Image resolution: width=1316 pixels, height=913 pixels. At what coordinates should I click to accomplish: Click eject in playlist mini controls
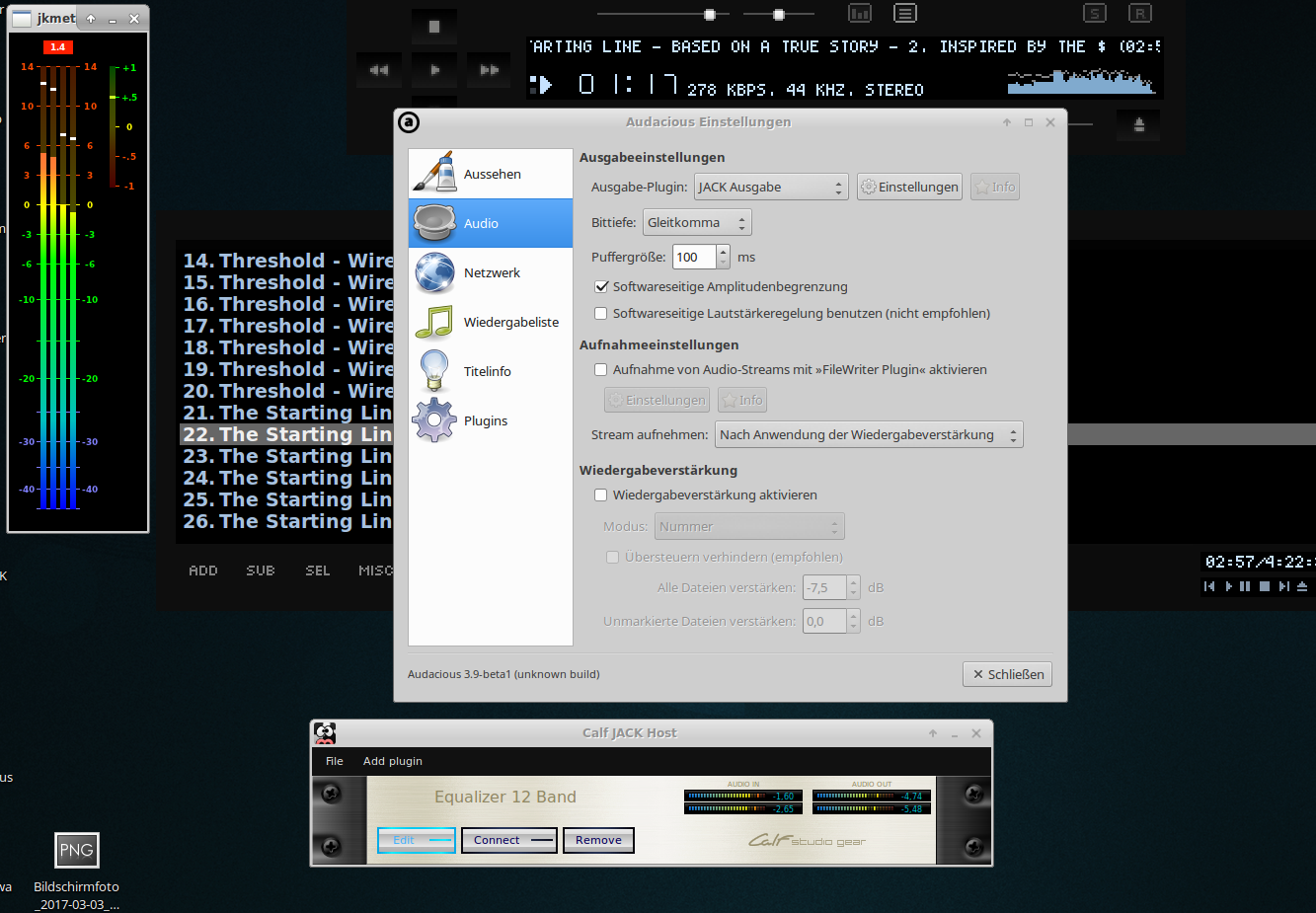coord(1302,586)
